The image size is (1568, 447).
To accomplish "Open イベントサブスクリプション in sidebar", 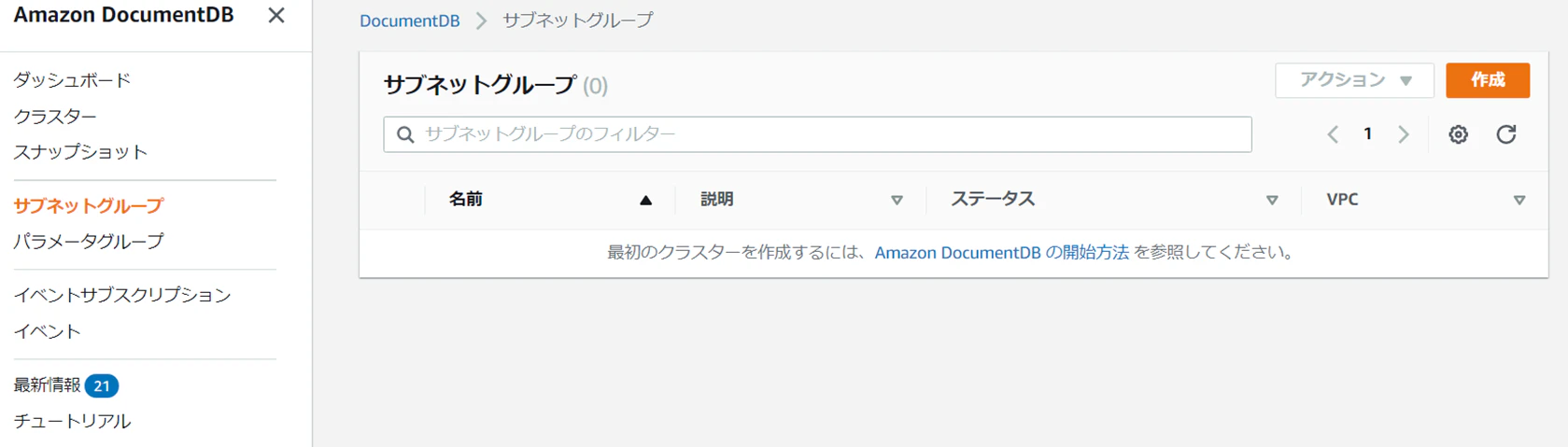I will click(122, 295).
